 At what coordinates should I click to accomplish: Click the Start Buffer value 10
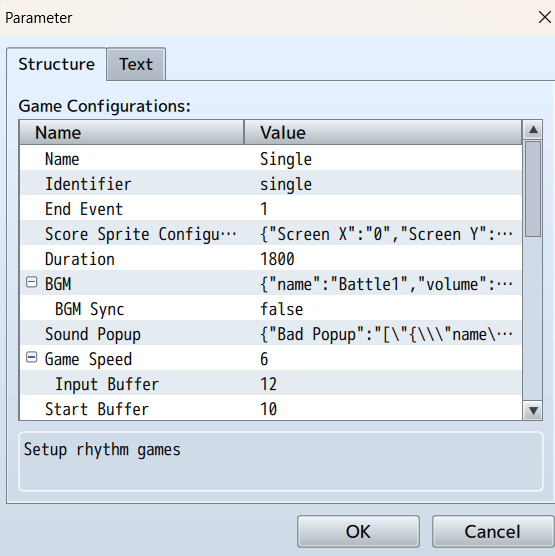pos(268,409)
